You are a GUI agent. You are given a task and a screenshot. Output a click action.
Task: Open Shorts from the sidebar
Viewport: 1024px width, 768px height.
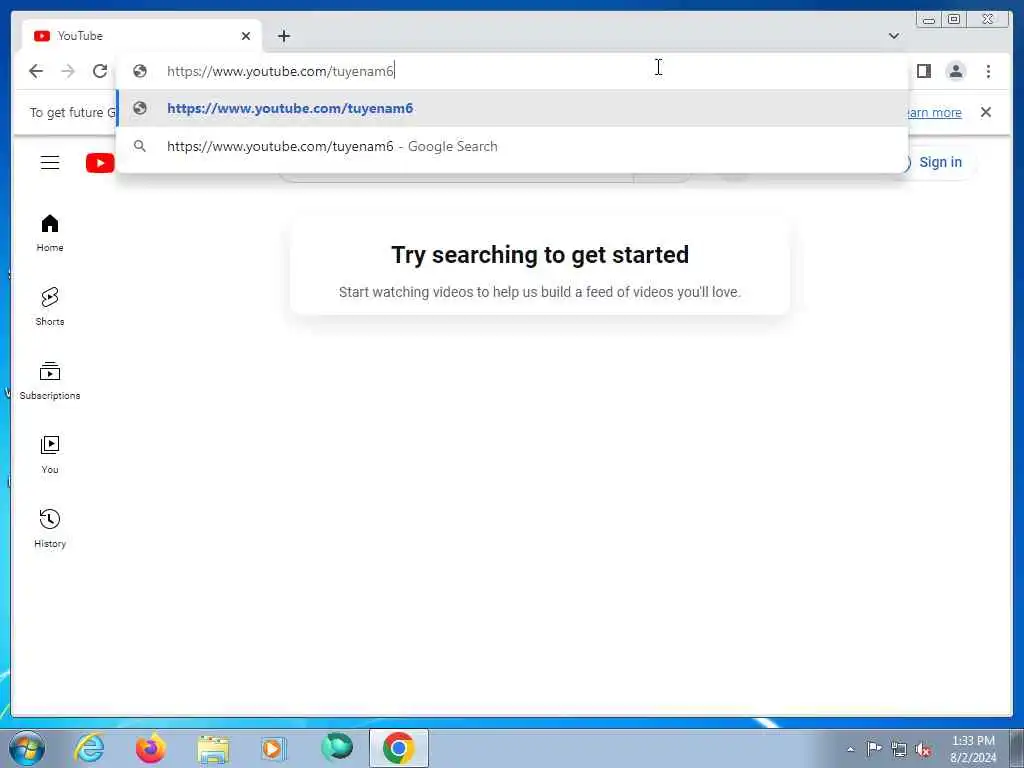point(50,307)
